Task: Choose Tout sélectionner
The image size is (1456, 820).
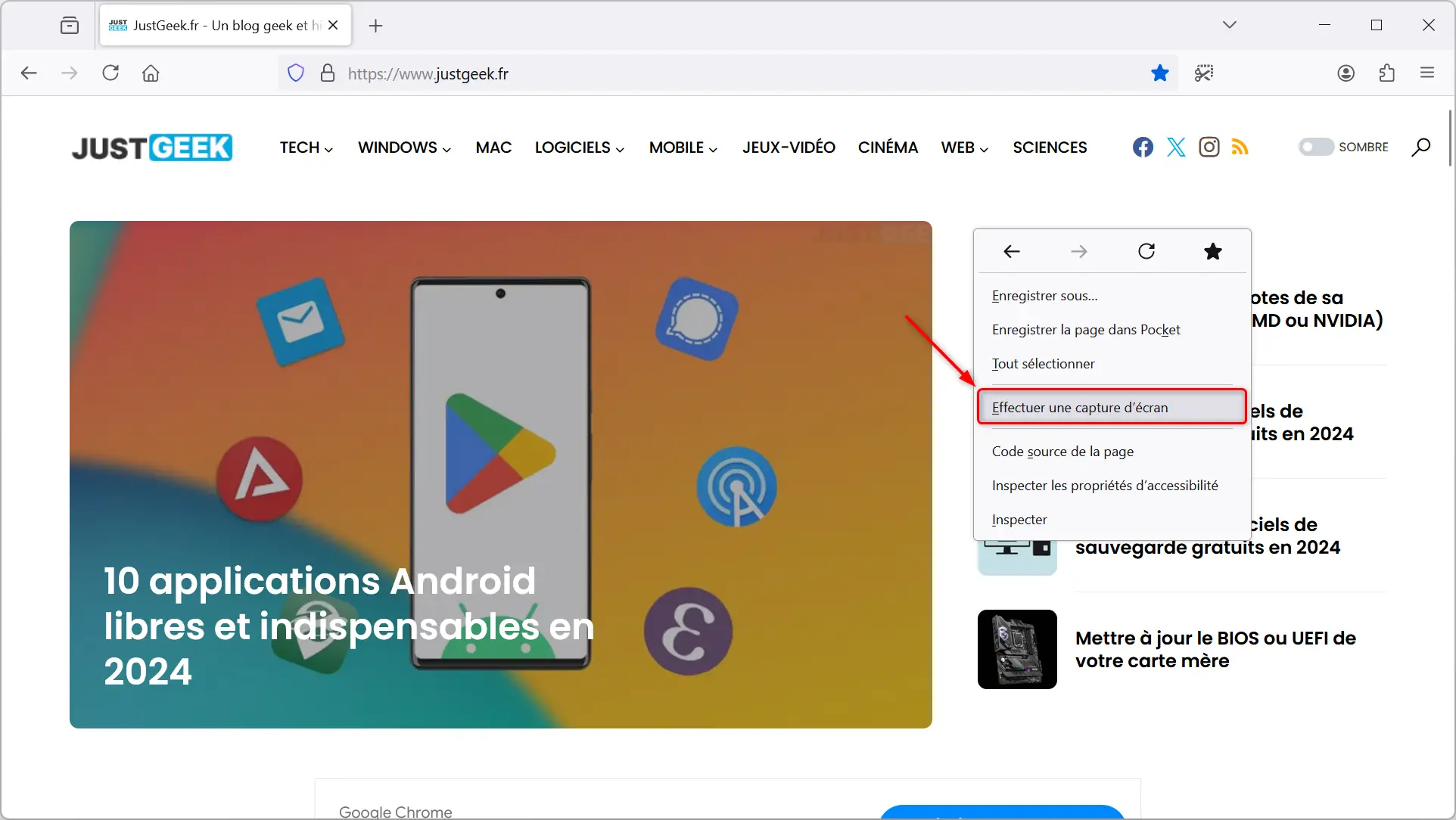Action: [x=1112, y=364]
